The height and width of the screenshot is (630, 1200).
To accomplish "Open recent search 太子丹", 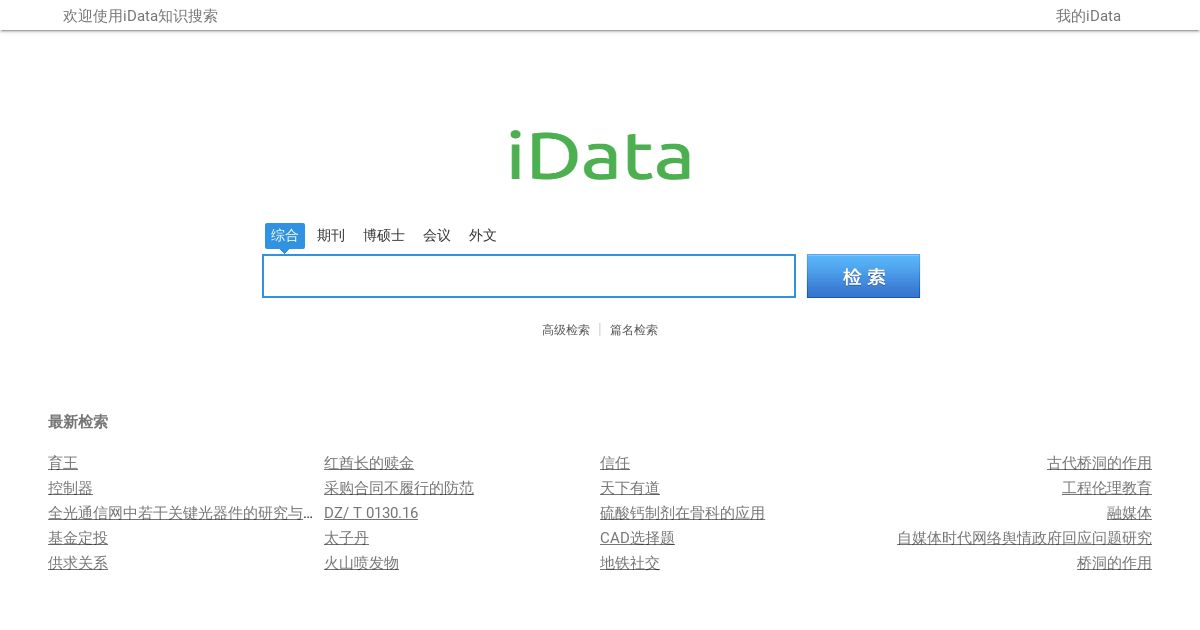I will (346, 538).
